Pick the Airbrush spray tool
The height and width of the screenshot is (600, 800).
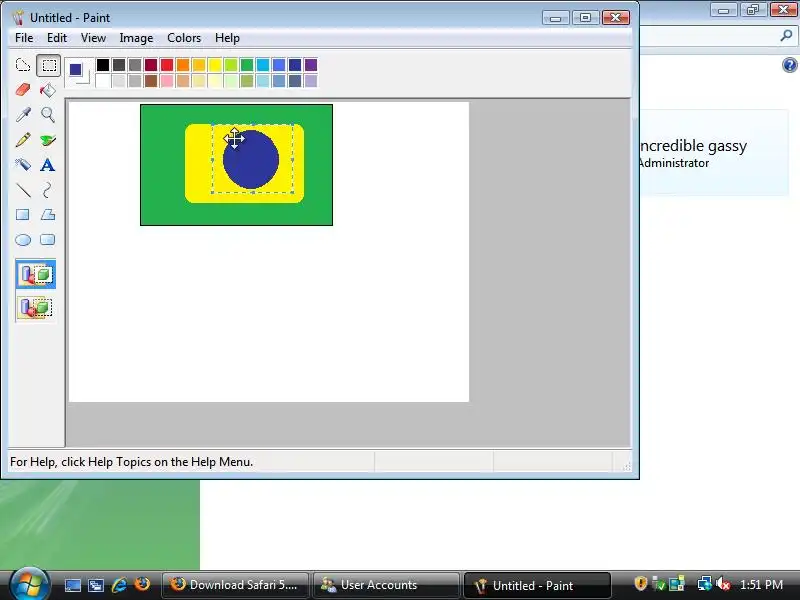(23, 165)
